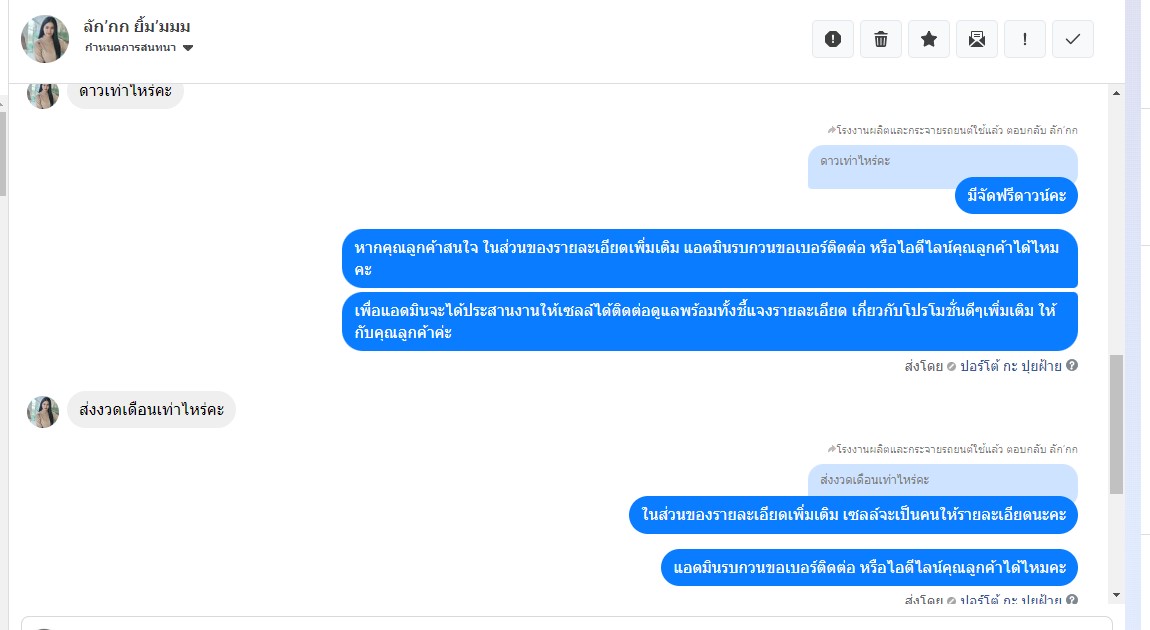Screen dimensions: 1150x630
Task: Click the scroll down arrow of chat scrollbar
Action: 1116,595
